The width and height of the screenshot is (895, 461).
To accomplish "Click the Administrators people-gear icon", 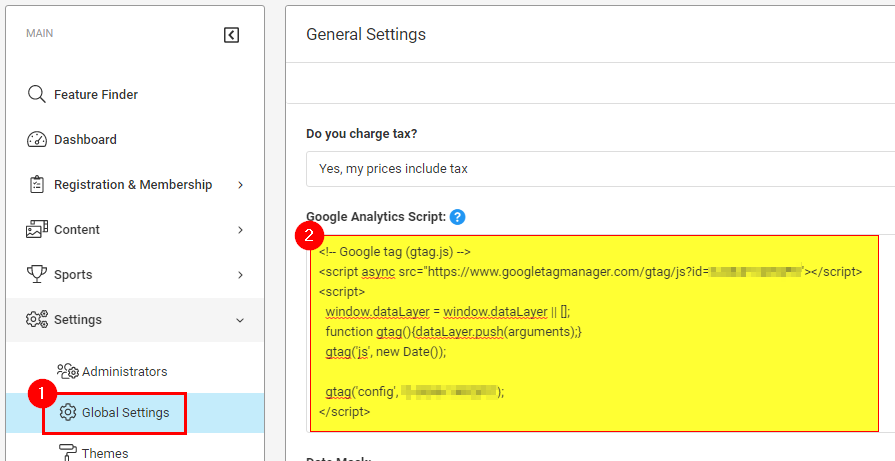I will coord(67,371).
